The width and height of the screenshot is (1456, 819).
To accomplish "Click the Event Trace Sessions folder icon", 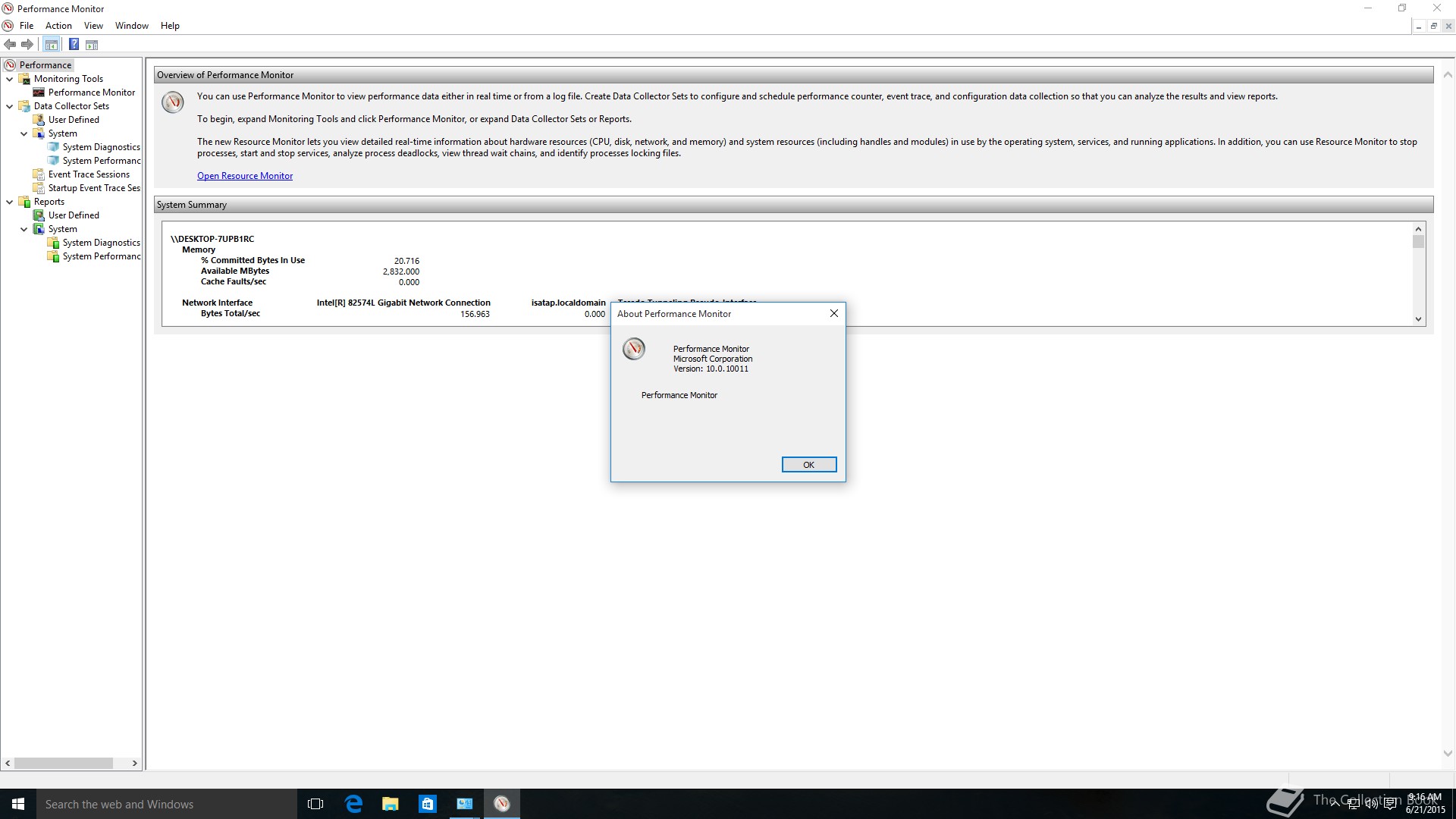I will click(x=39, y=174).
